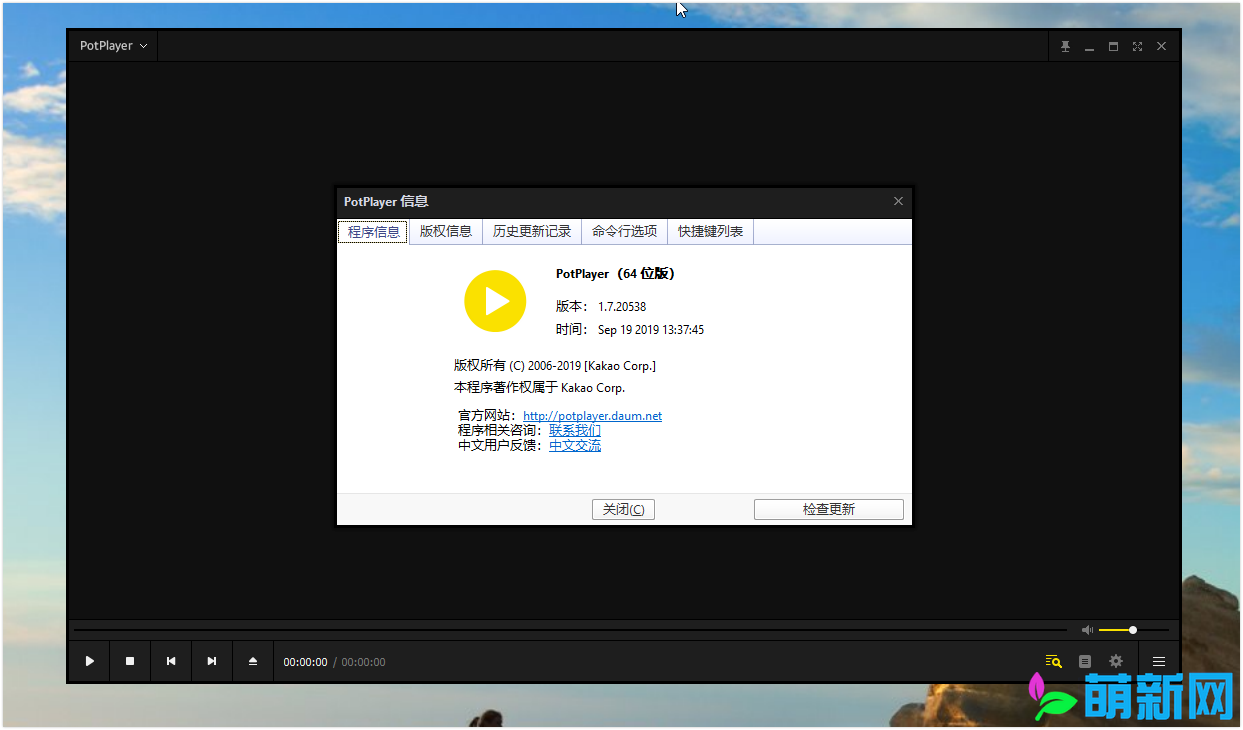
Task: Click the 关闭(C) button
Action: point(624,509)
